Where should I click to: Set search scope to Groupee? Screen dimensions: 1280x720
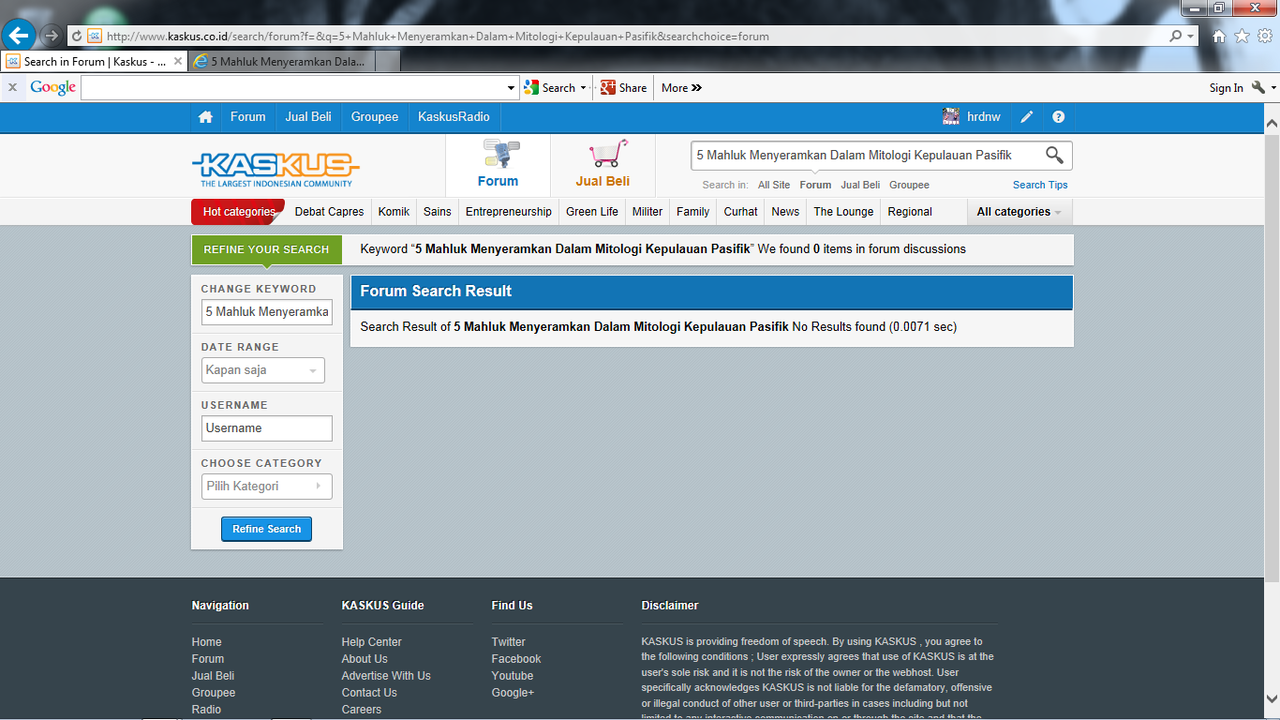pos(909,185)
